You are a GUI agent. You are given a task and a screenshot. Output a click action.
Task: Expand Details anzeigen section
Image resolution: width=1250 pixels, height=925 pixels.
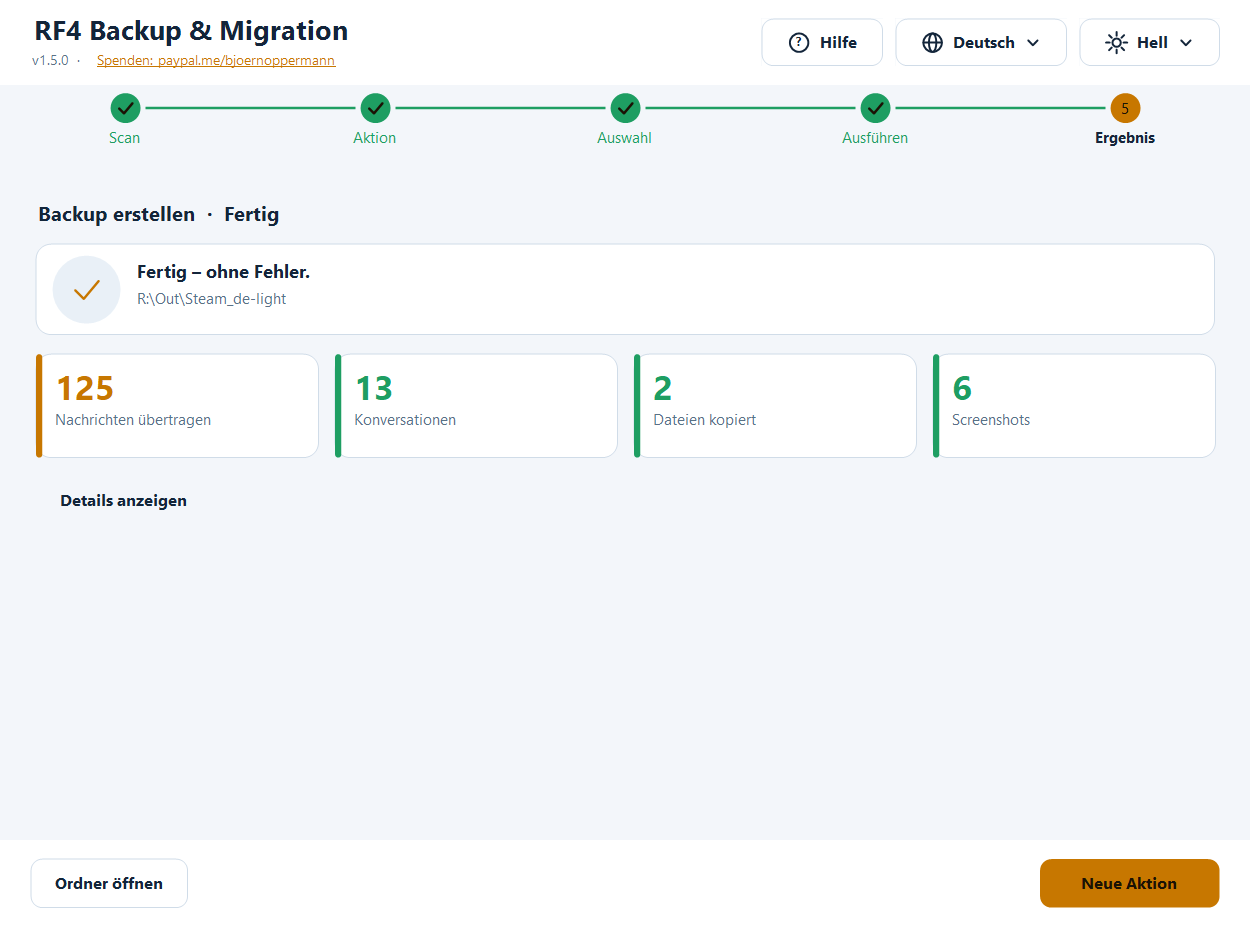pos(123,501)
